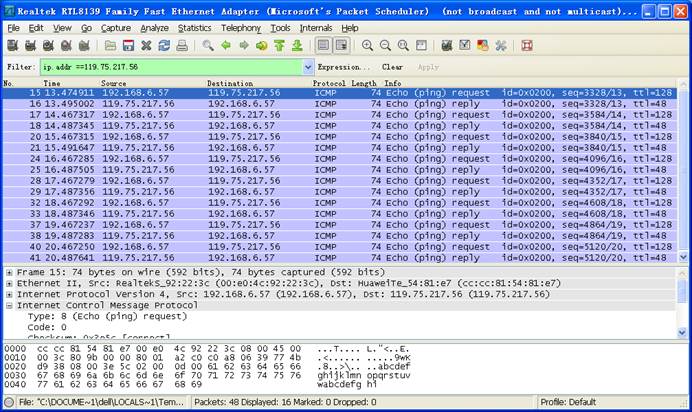Screen dimensions: 692x412
Task: Click packet list scrollbar down arrow
Action: point(683,257)
